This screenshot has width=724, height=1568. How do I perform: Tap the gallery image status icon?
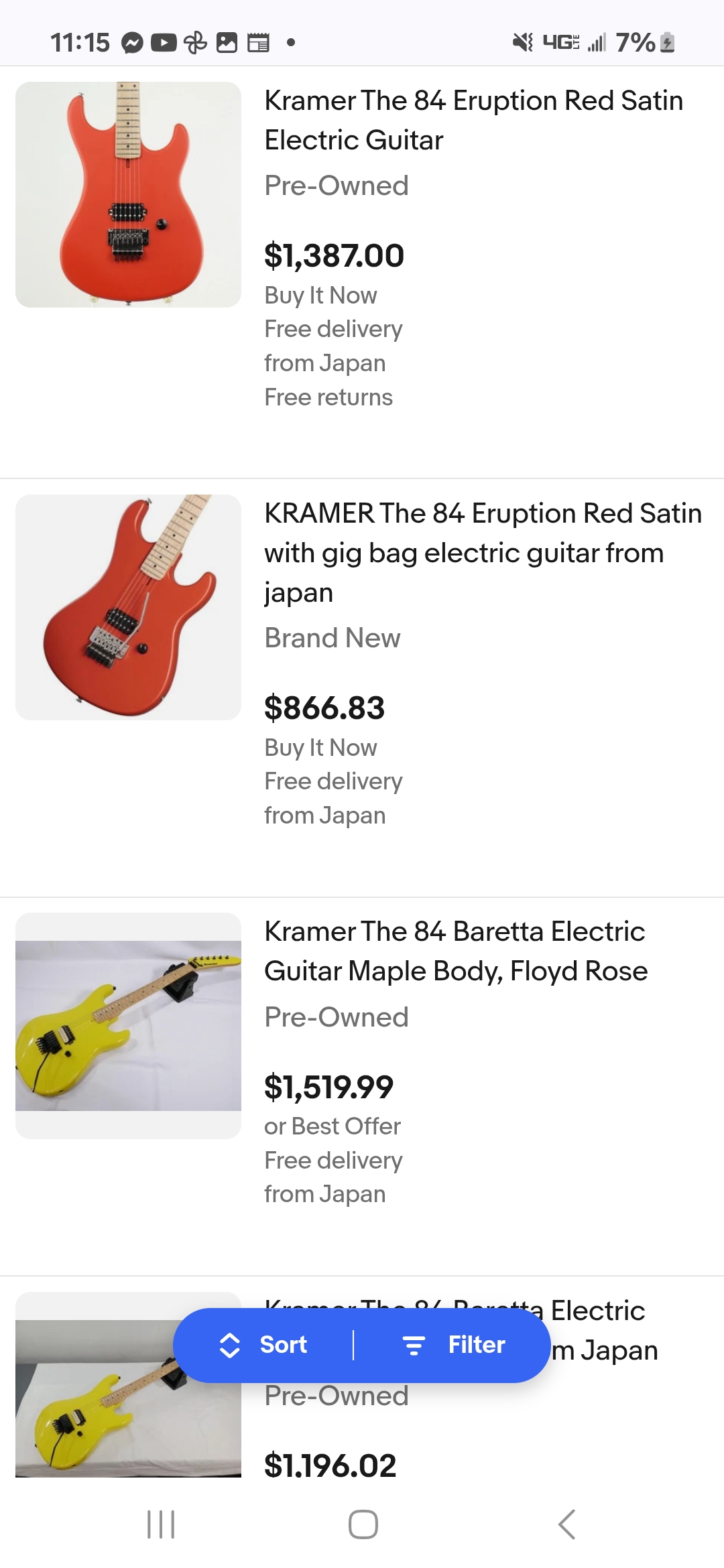pos(227,43)
